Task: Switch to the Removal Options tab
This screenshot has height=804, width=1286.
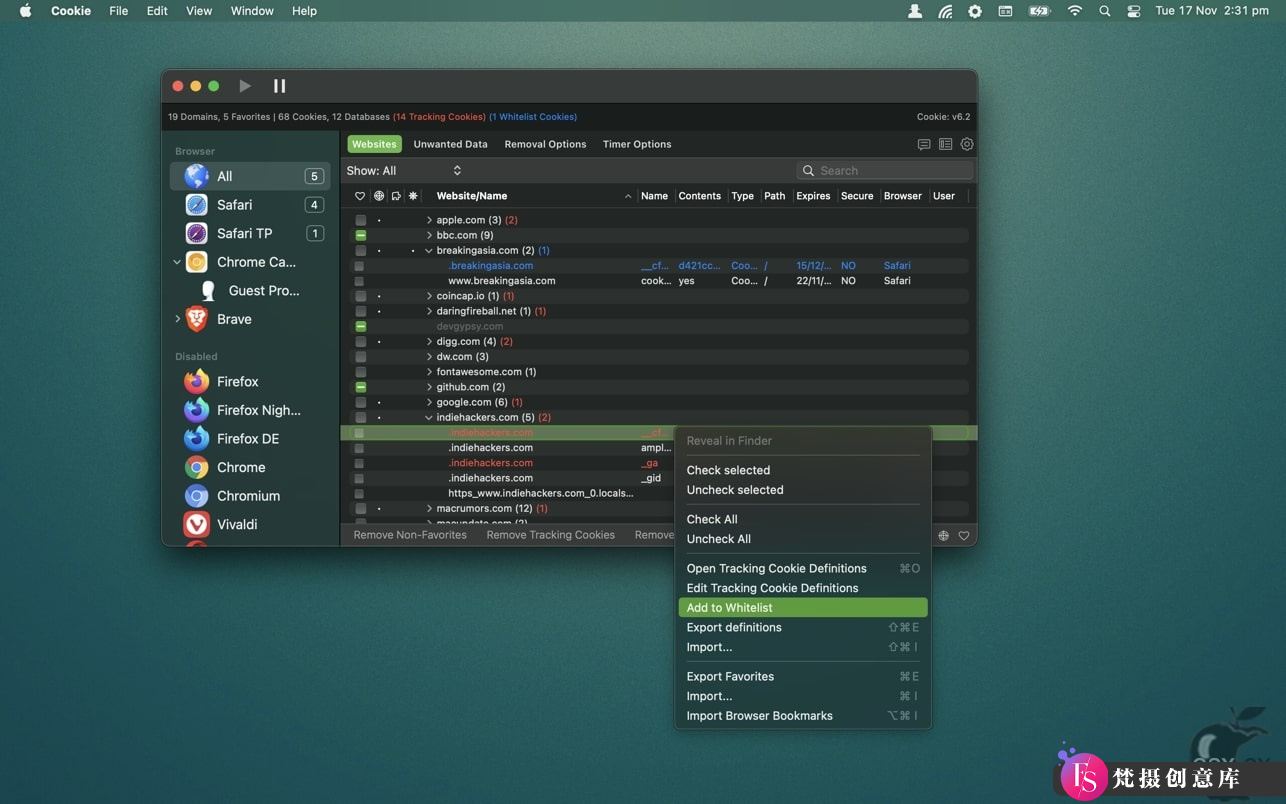Action: (x=545, y=144)
